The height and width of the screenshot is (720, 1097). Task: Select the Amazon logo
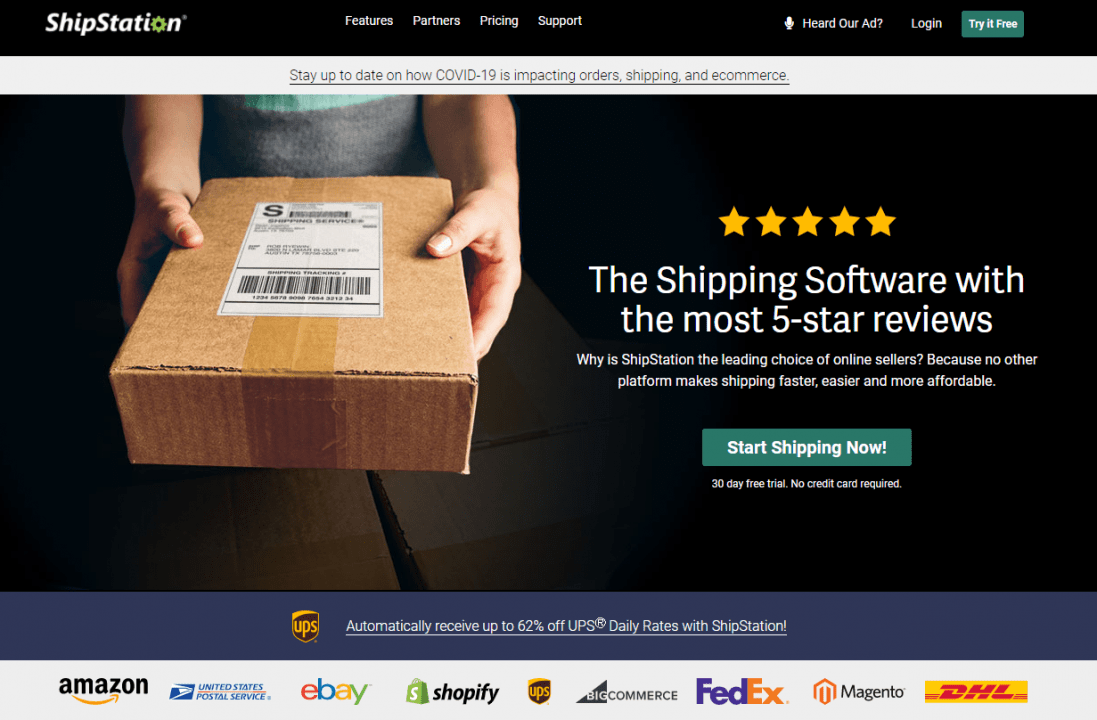[x=104, y=690]
